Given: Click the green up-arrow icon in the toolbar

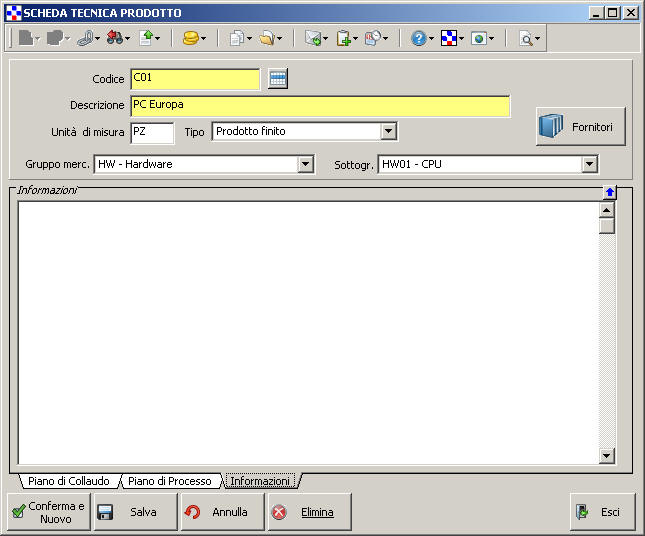Looking at the screenshot, I should point(146,38).
